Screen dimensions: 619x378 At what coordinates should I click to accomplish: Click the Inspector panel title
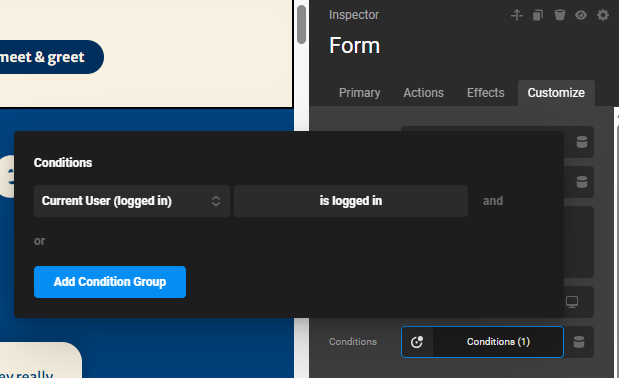354,15
